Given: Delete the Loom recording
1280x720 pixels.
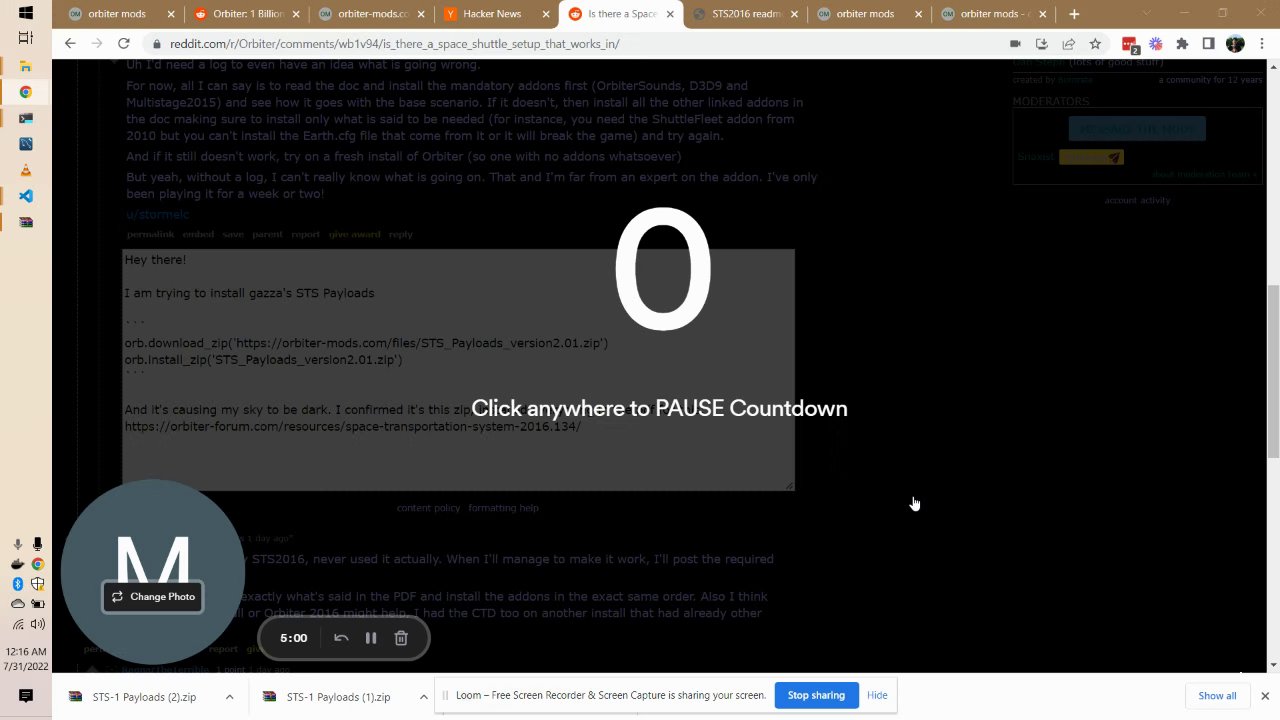Looking at the screenshot, I should point(401,638).
